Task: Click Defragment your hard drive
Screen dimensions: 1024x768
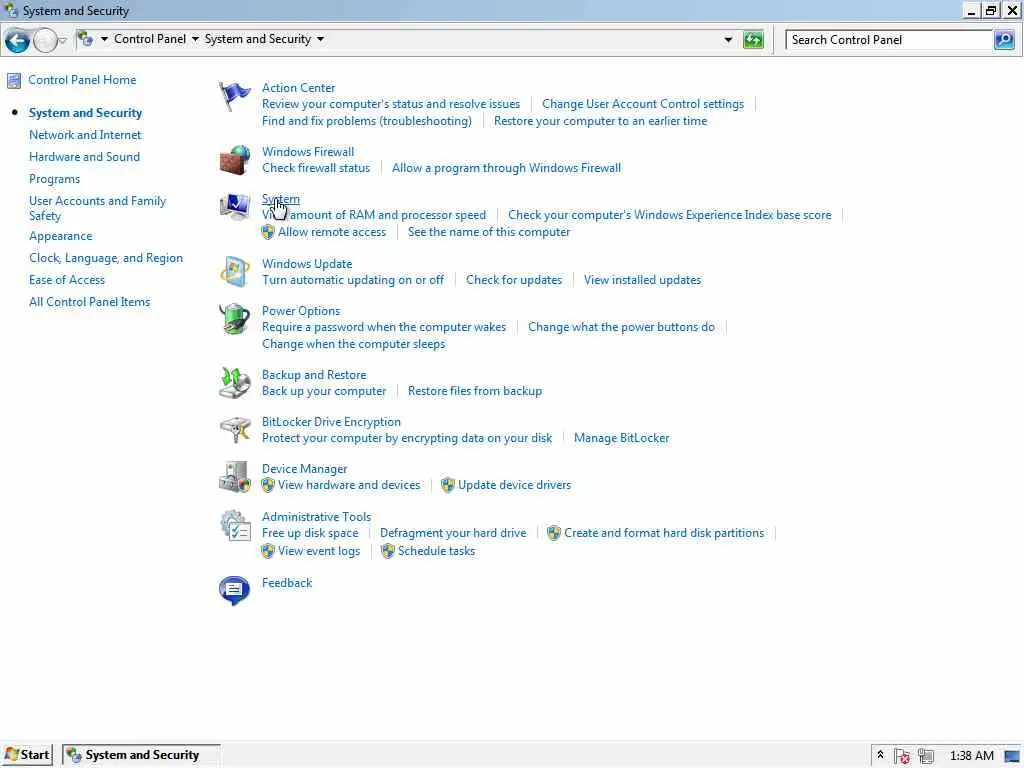Action: click(453, 533)
